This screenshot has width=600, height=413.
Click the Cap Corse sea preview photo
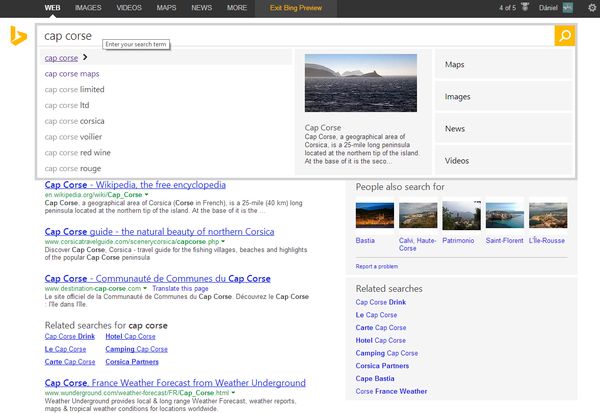(361, 83)
